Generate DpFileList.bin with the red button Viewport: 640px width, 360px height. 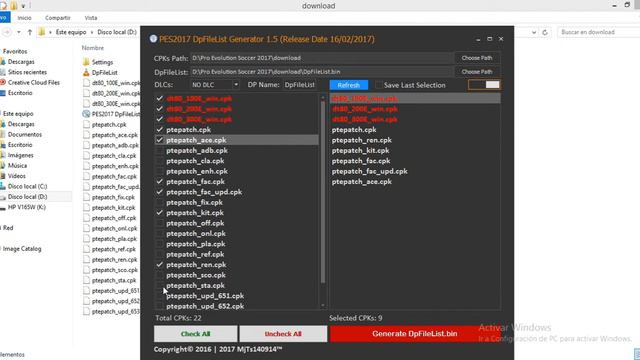pyautogui.click(x=415, y=333)
